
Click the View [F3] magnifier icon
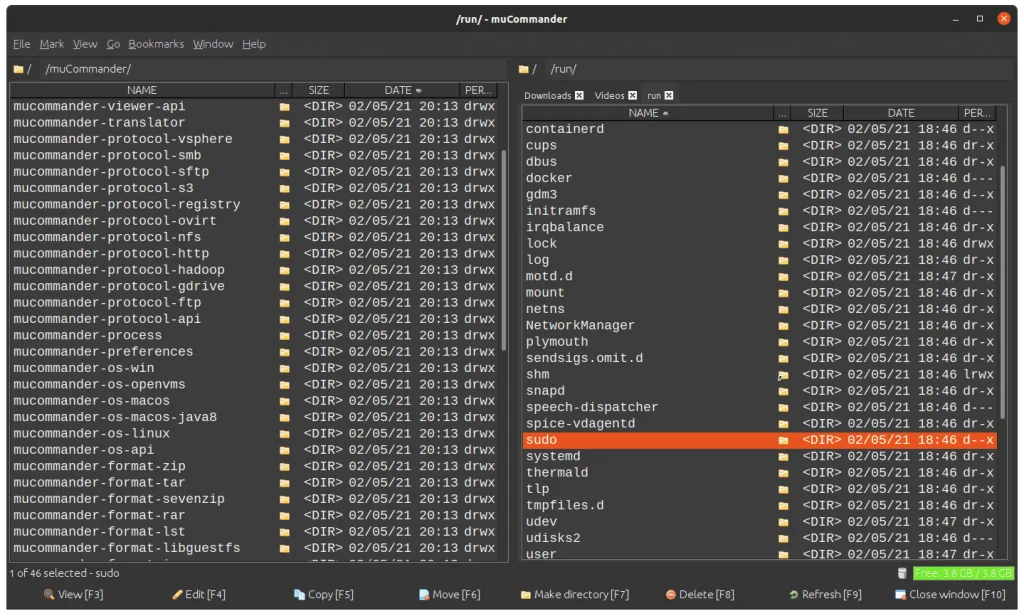coord(48,595)
